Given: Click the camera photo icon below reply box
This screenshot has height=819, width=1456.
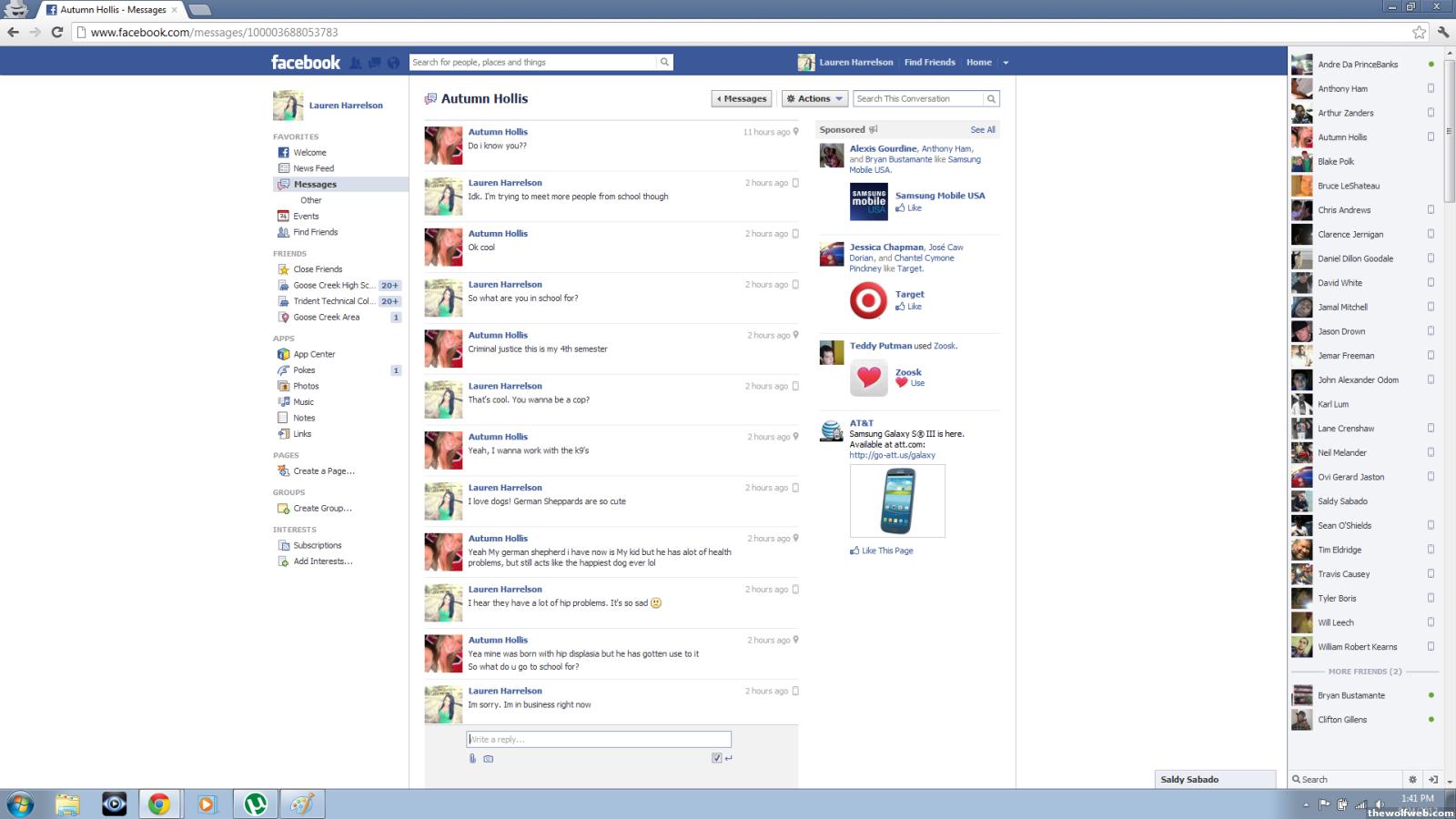Looking at the screenshot, I should click(489, 758).
